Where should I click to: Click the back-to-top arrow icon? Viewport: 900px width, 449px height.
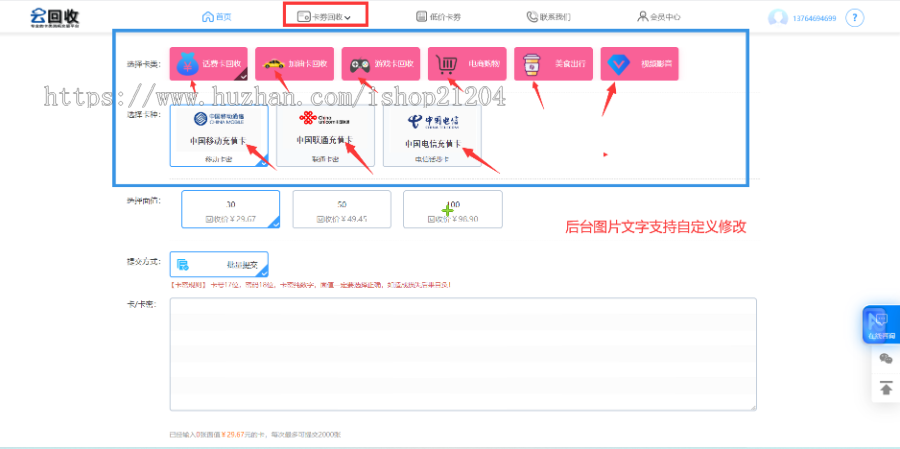[886, 389]
